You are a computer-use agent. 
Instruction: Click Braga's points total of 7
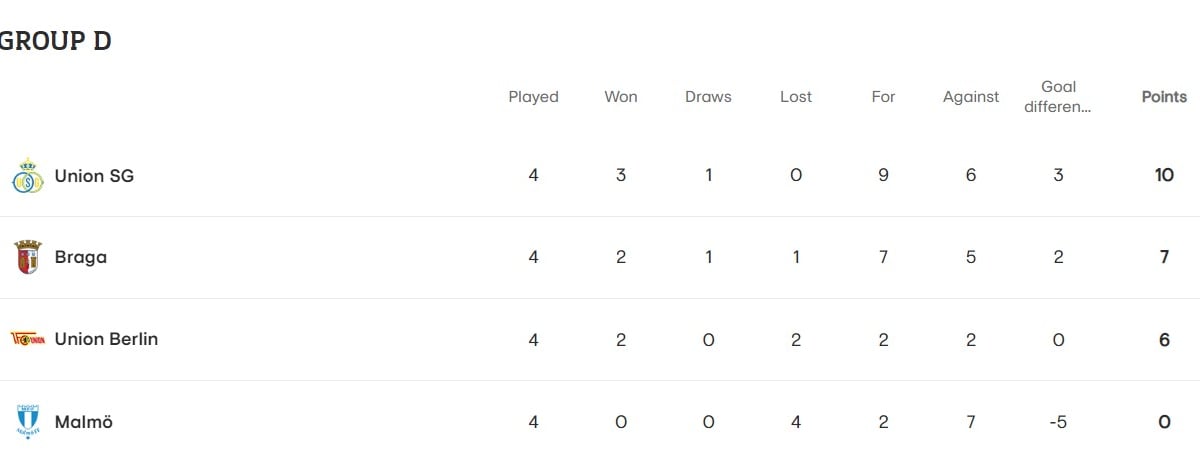point(1164,257)
